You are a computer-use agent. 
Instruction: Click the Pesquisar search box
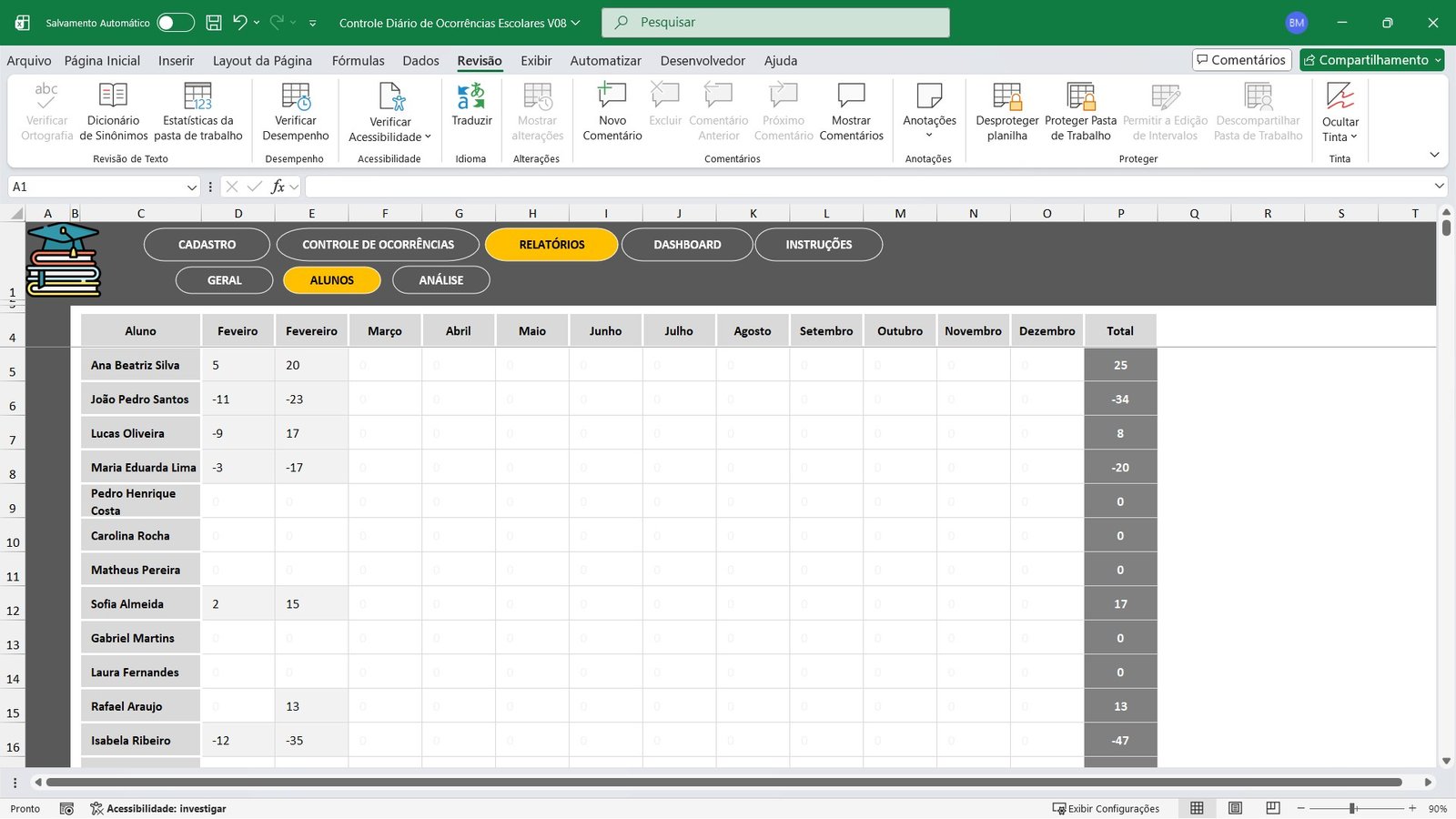tap(775, 23)
